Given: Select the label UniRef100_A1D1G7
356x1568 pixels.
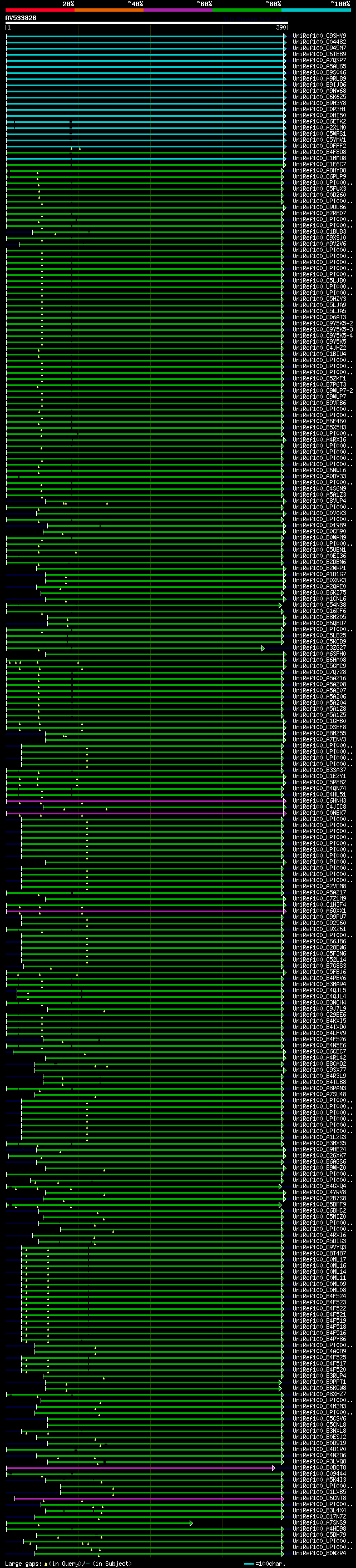Looking at the screenshot, I should 319,574.
